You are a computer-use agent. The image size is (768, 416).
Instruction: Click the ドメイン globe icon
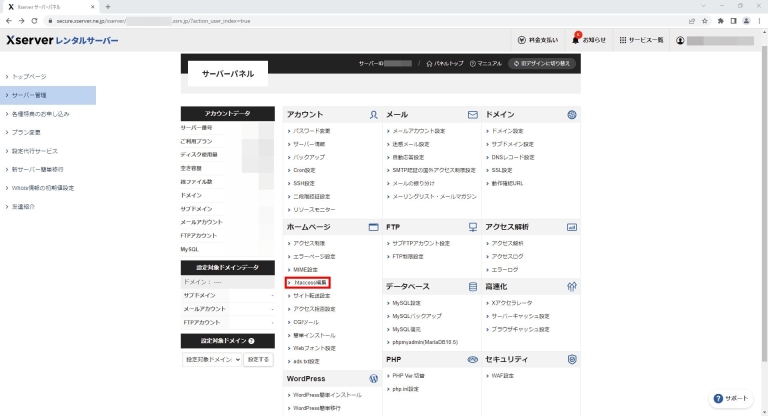point(572,115)
